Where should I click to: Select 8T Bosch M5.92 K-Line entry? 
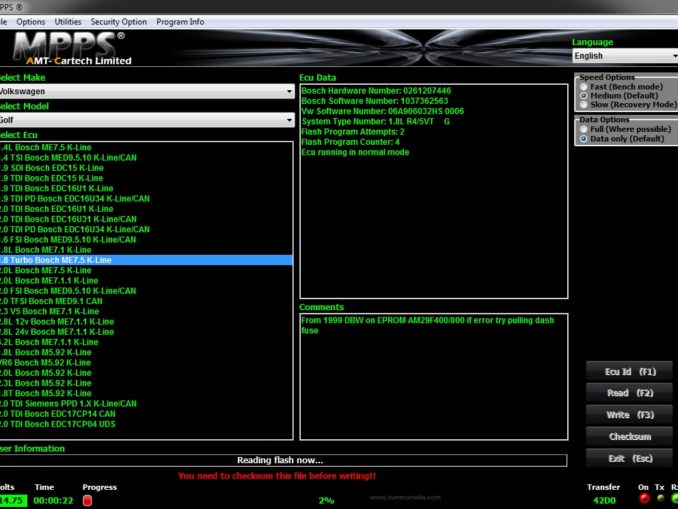(146, 394)
